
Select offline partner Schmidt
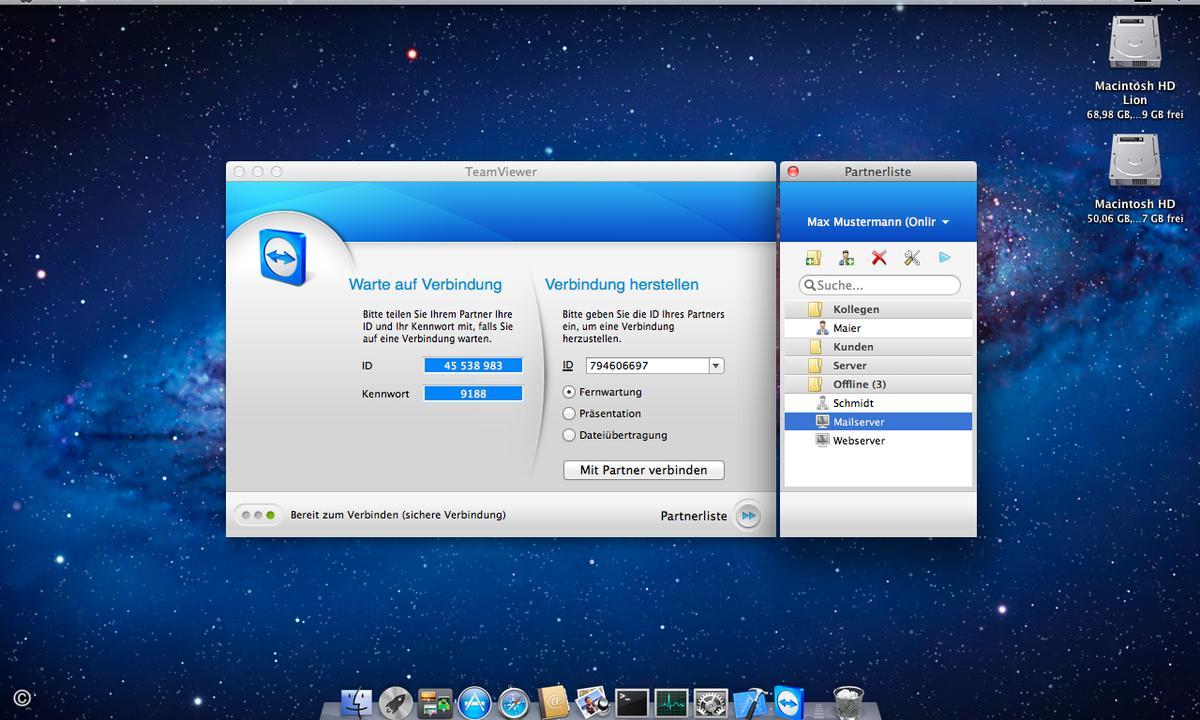[x=878, y=403]
